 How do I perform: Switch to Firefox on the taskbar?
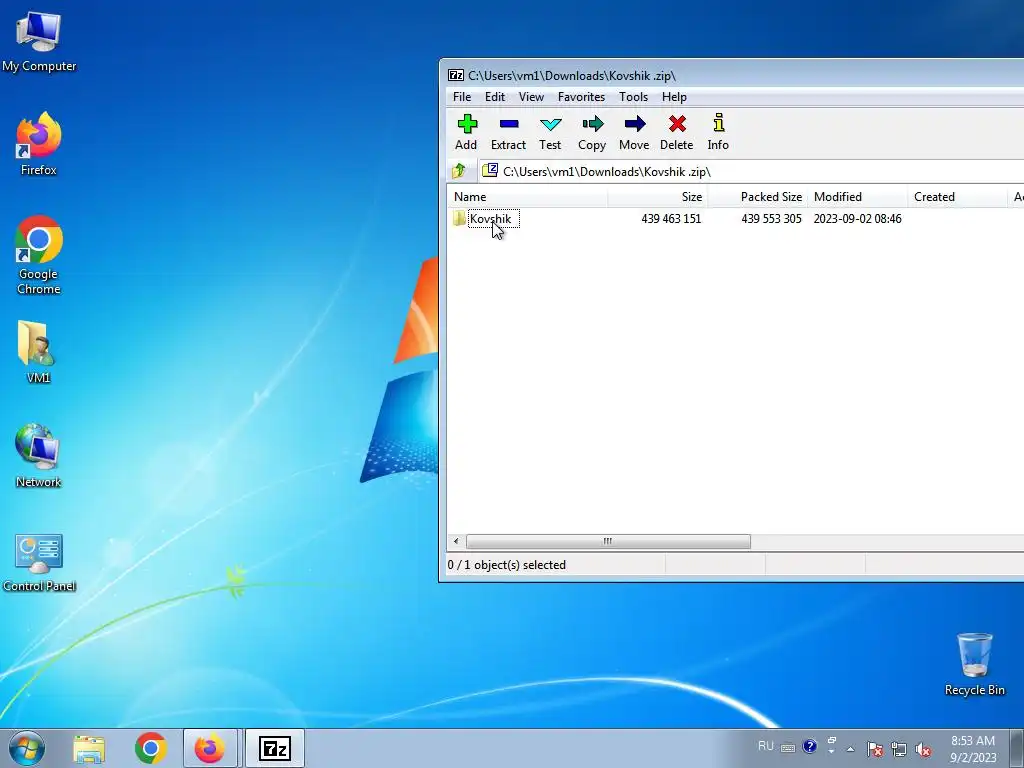tap(210, 748)
